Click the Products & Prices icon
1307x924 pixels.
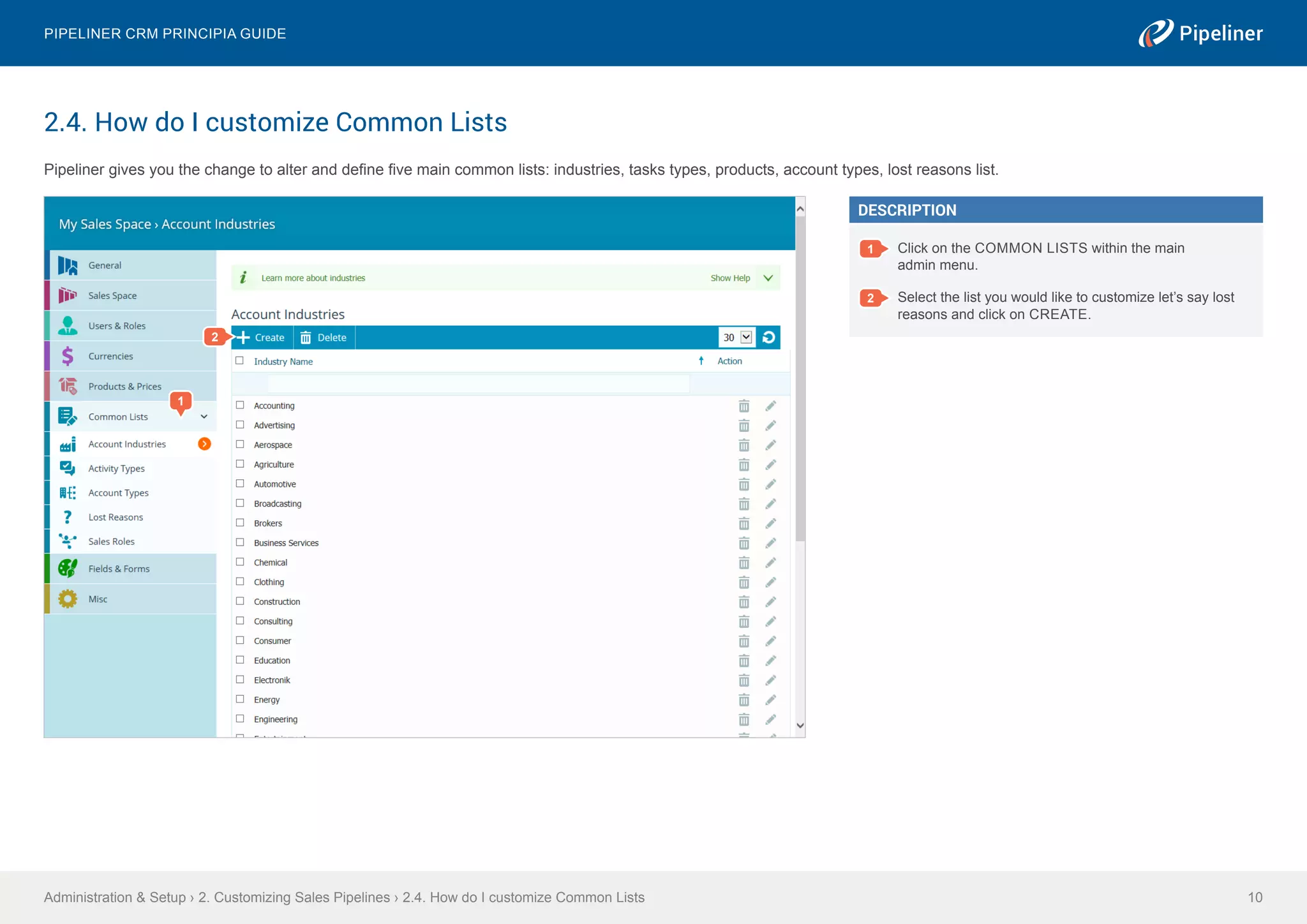pyautogui.click(x=68, y=386)
